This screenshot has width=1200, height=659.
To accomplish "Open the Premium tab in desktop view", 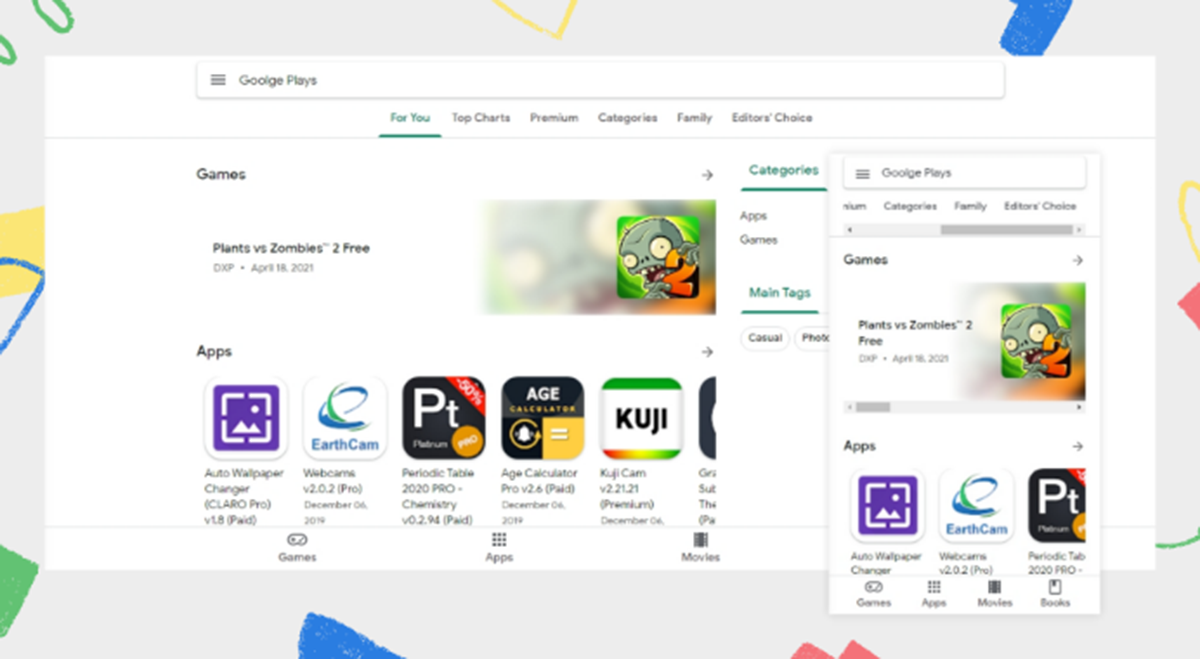I will click(554, 118).
